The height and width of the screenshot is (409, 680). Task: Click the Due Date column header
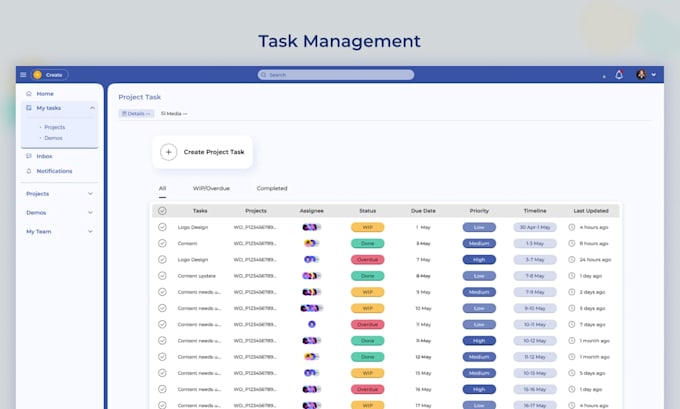[x=423, y=211]
